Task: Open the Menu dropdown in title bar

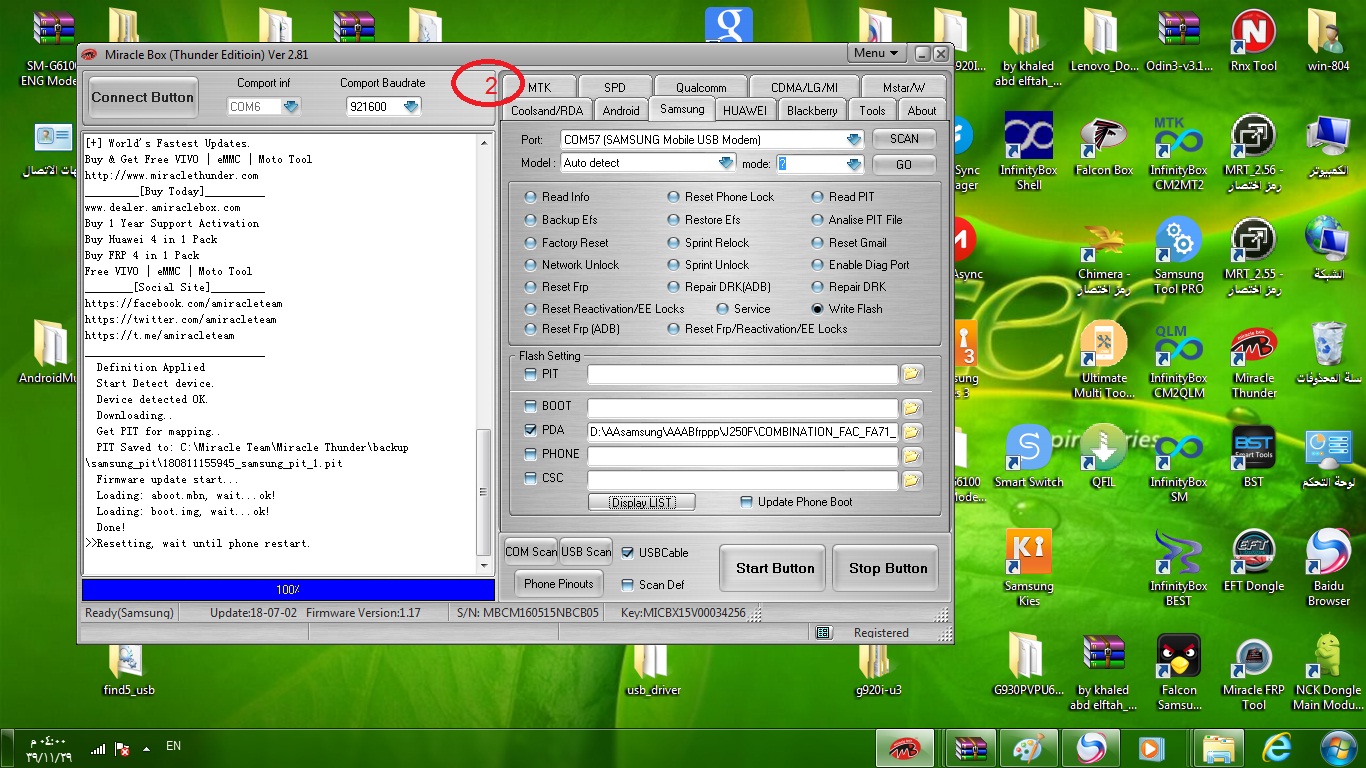Action: pos(877,53)
